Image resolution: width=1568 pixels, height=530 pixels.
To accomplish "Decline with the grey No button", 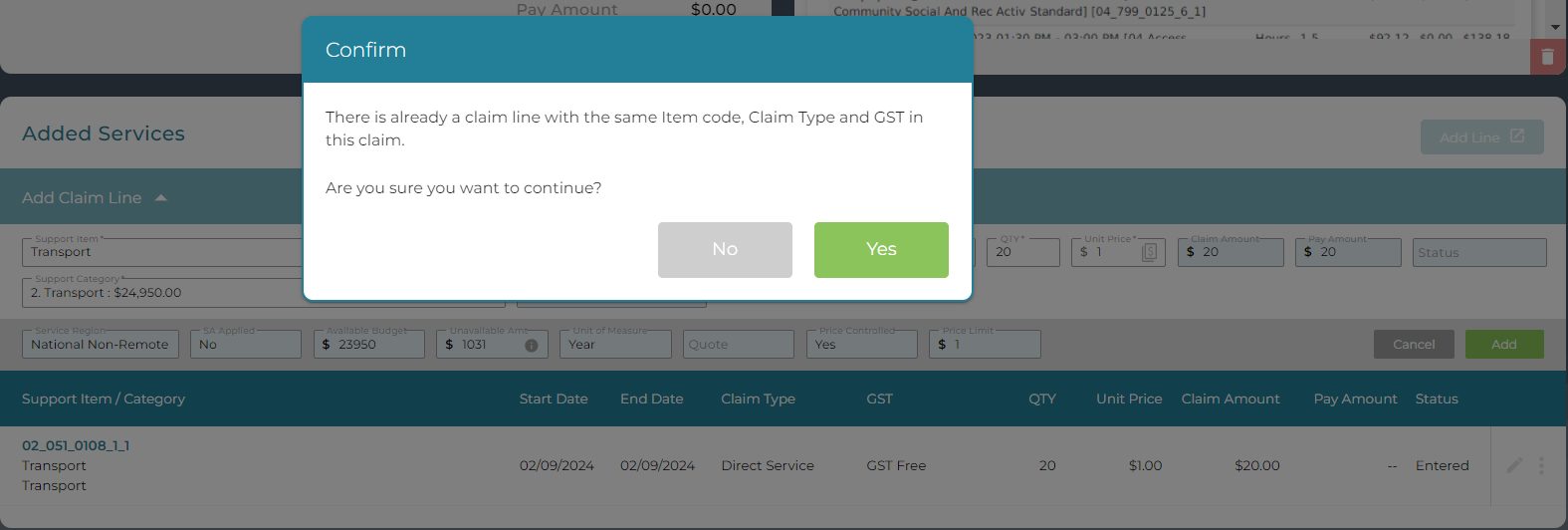I will pos(725,250).
